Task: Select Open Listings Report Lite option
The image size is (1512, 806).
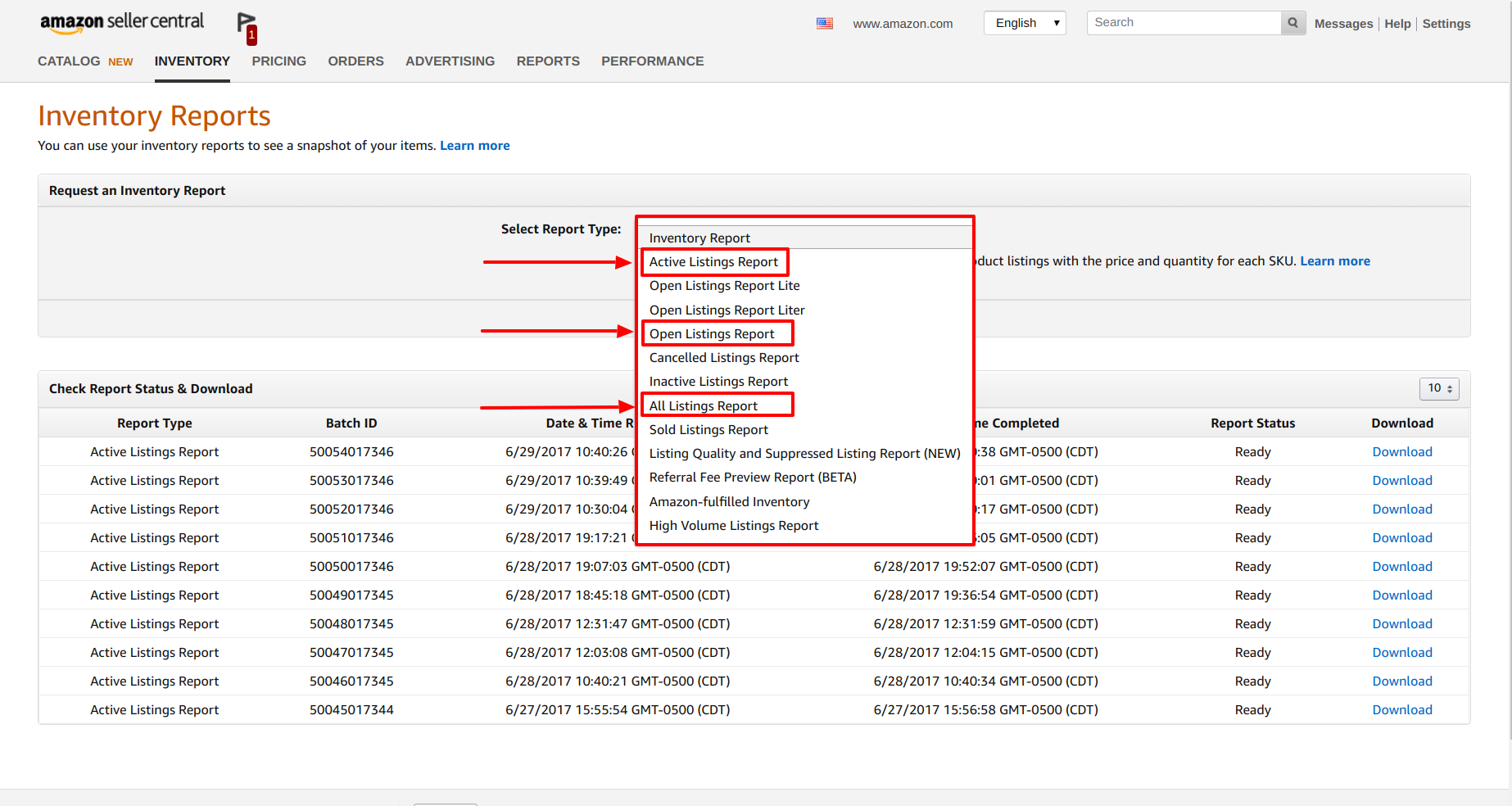Action: tap(804, 286)
